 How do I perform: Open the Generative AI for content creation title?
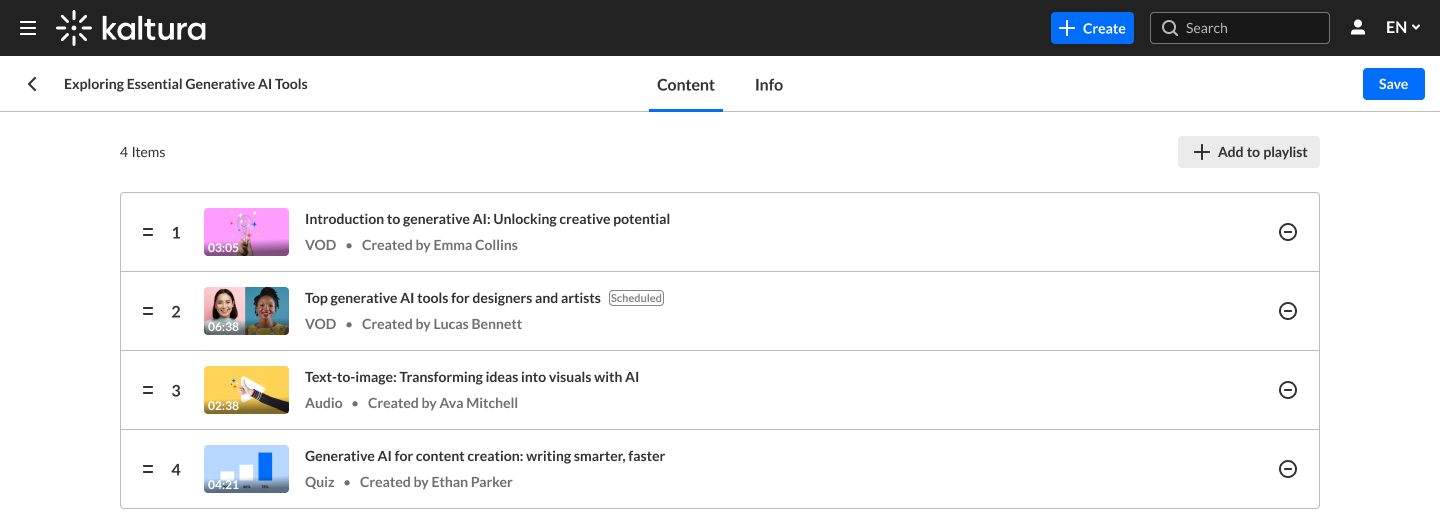484,456
